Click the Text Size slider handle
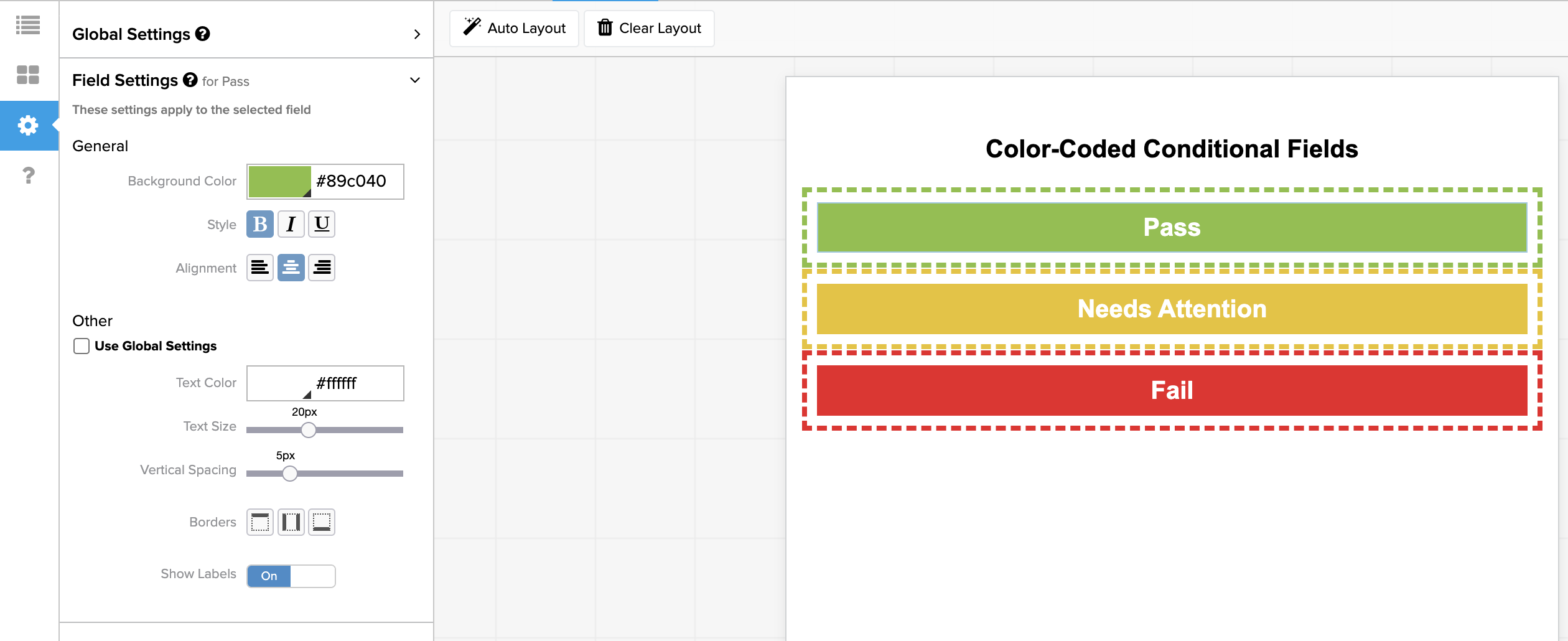 [x=309, y=430]
